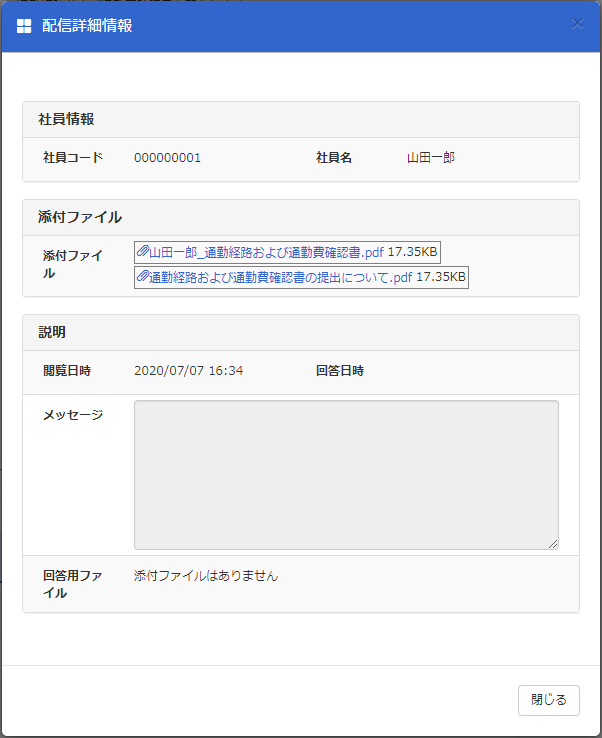Image resolution: width=602 pixels, height=738 pixels.
Task: Close the dialog with the header X
Action: coord(577,24)
